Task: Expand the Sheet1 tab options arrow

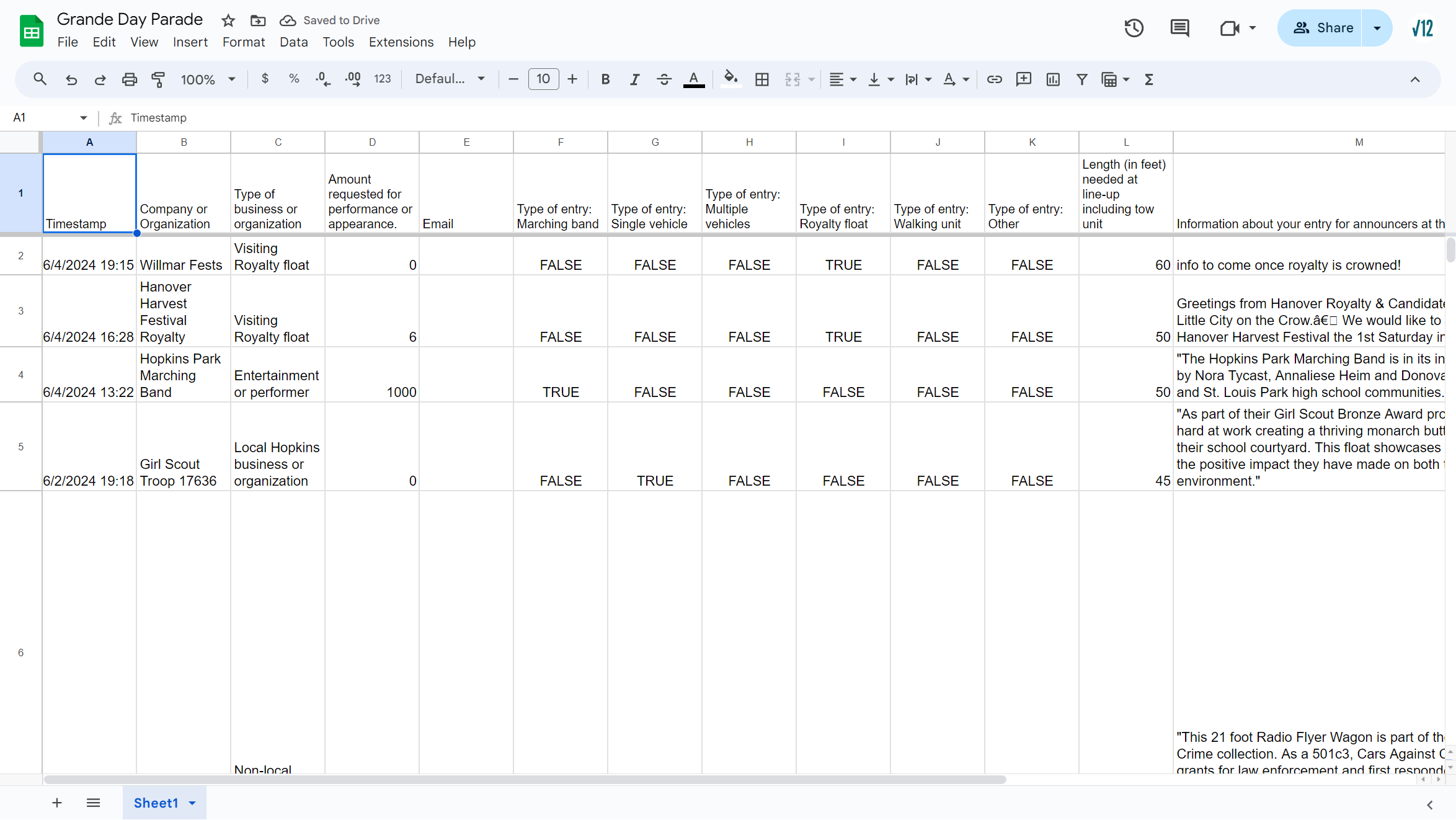Action: (x=192, y=803)
